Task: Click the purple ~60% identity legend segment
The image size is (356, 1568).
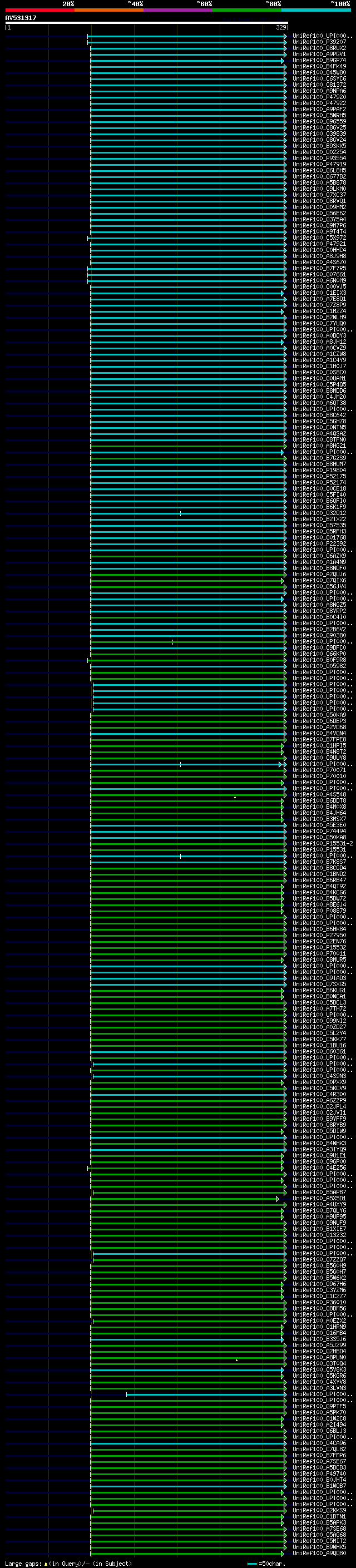Action: (x=177, y=10)
